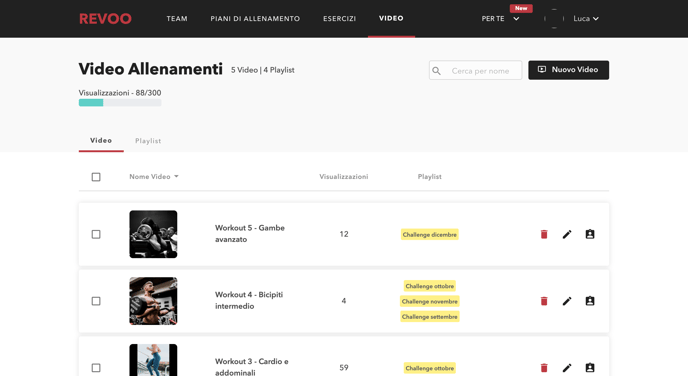Open the user avatar placeholder

coord(554,18)
